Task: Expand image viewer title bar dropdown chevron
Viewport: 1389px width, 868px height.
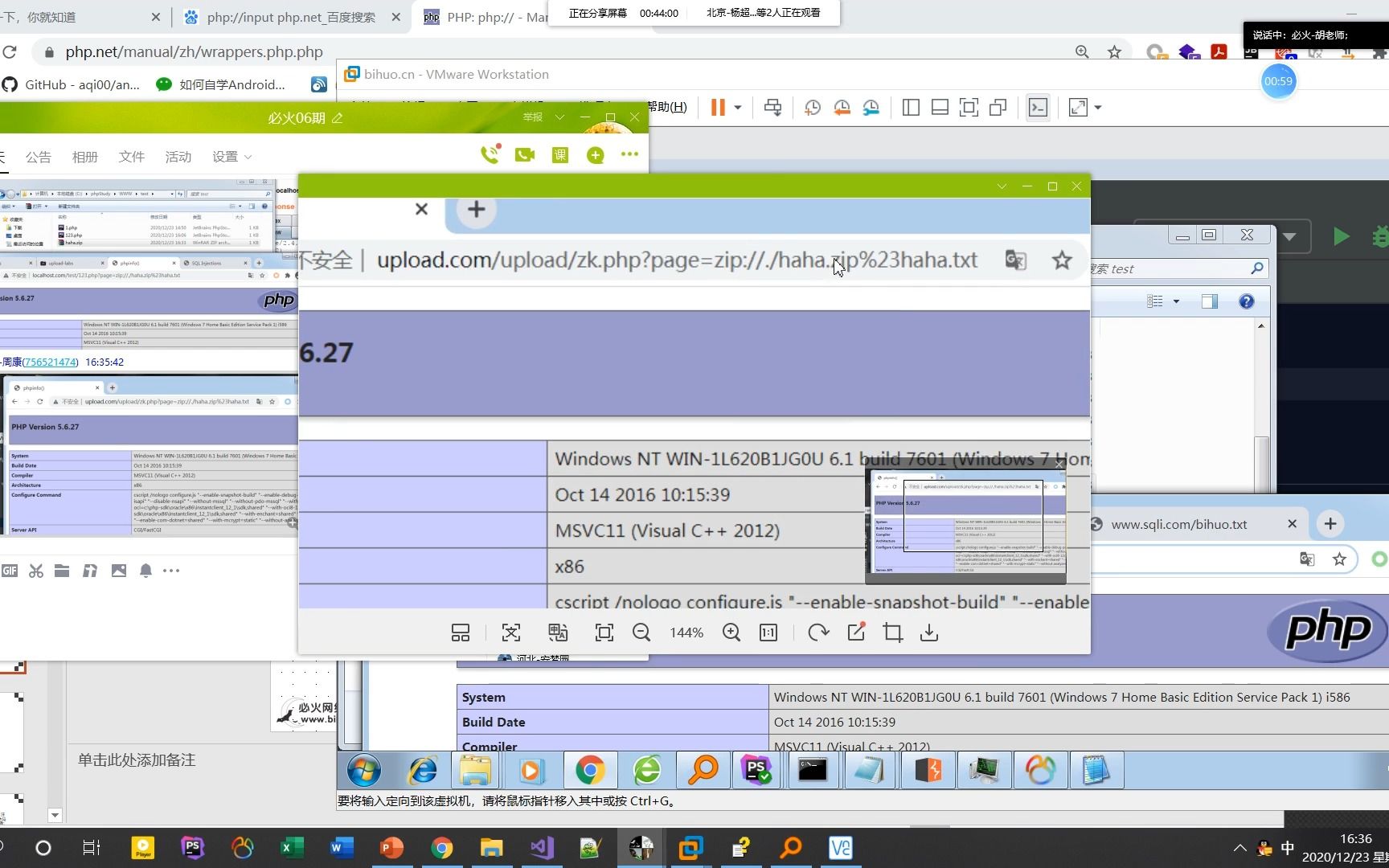Action: point(1002,186)
